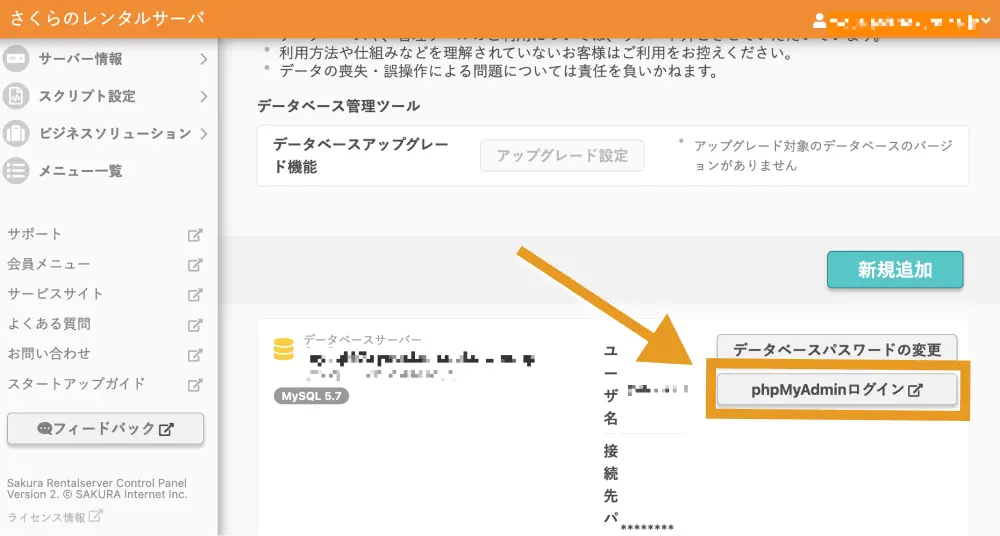Open メニュー一覧 in the sidebar

[x=80, y=171]
